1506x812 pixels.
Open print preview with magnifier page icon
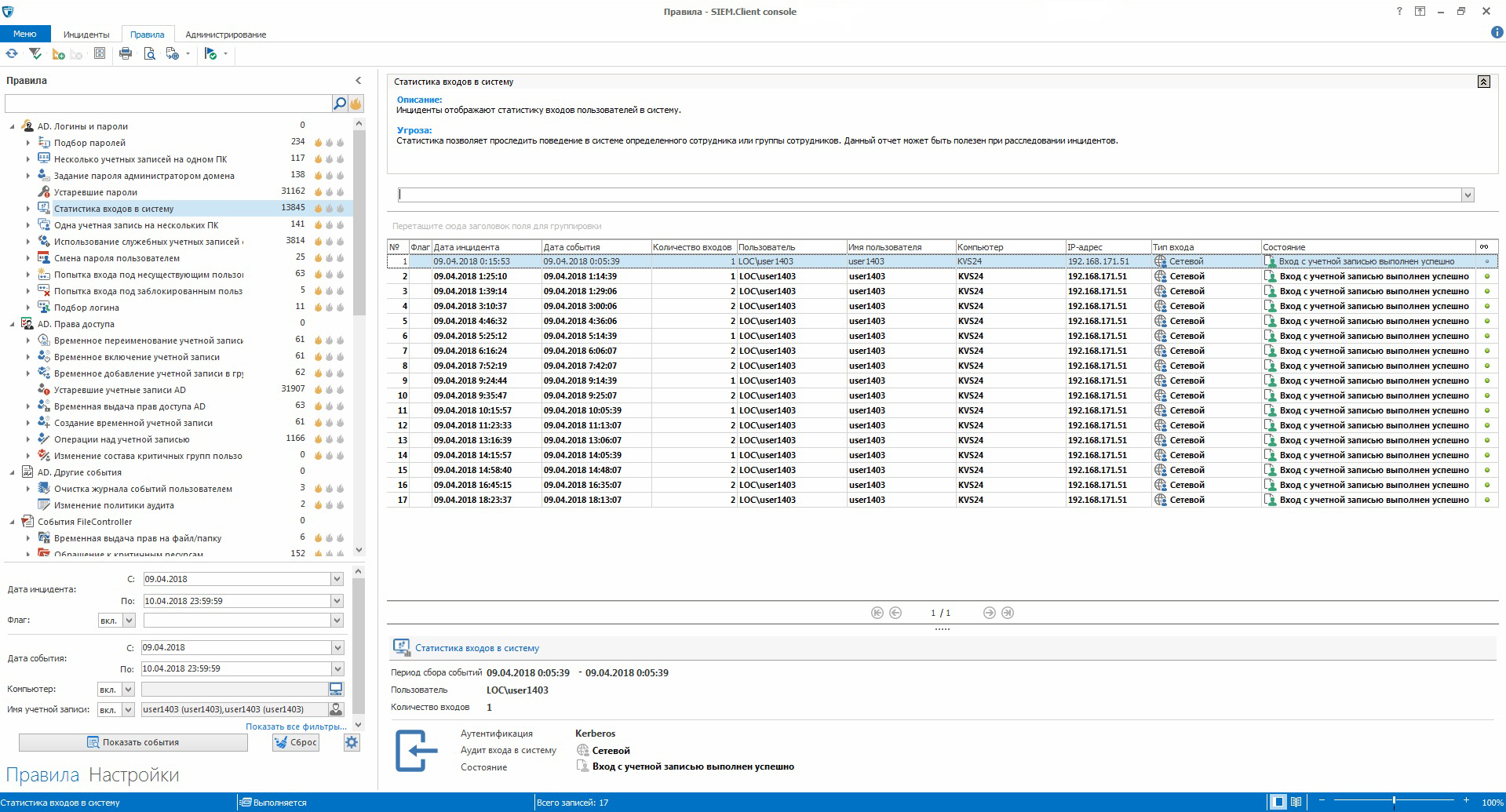pos(149,54)
